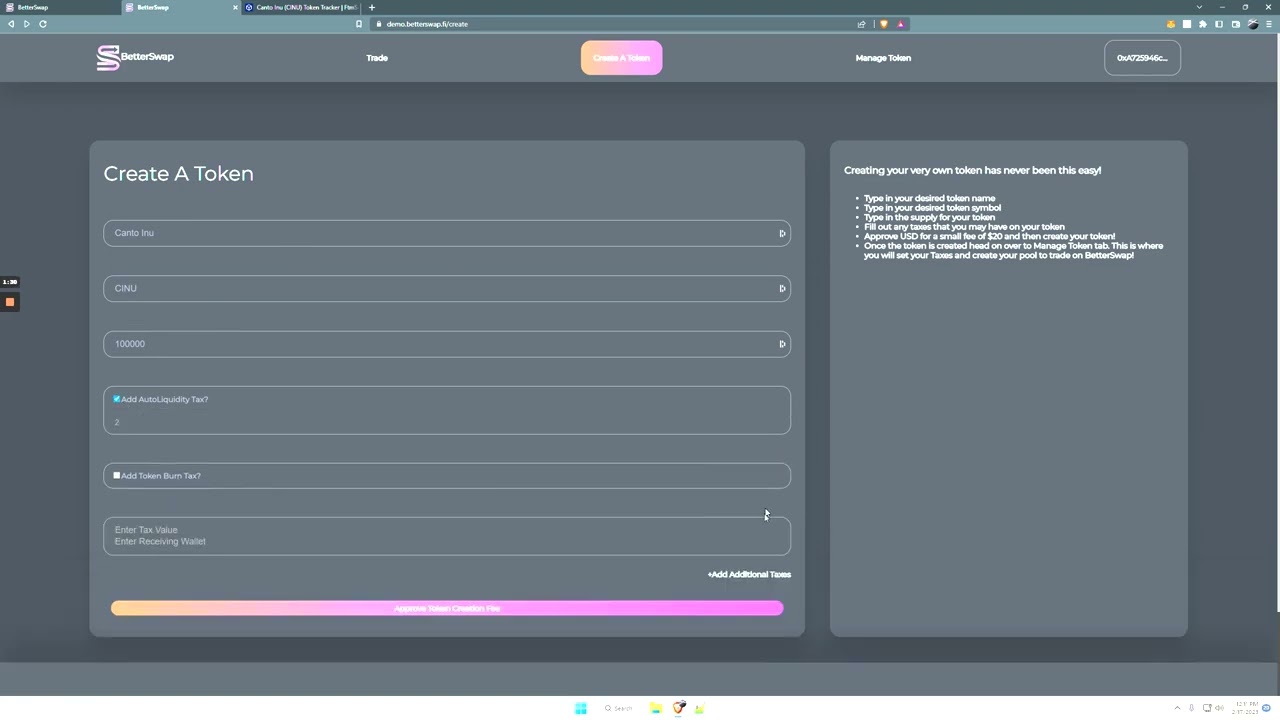This screenshot has width=1280, height=720.
Task: Click 'Type in the supply for your token'
Action: tap(929, 217)
